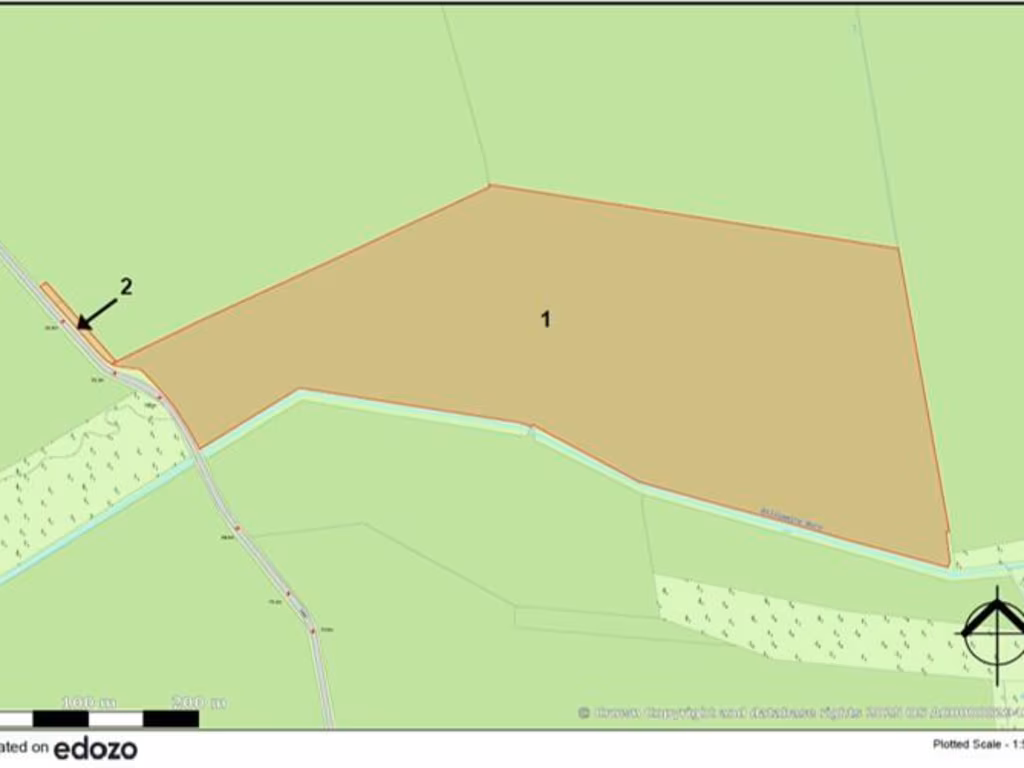This screenshot has width=1024, height=768.
Task: Click the number 1 plot label
Action: click(545, 319)
